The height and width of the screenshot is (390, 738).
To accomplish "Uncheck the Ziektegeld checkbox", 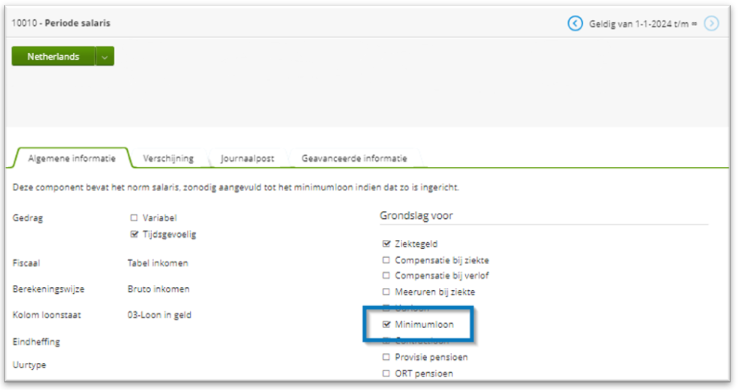I will [x=386, y=244].
